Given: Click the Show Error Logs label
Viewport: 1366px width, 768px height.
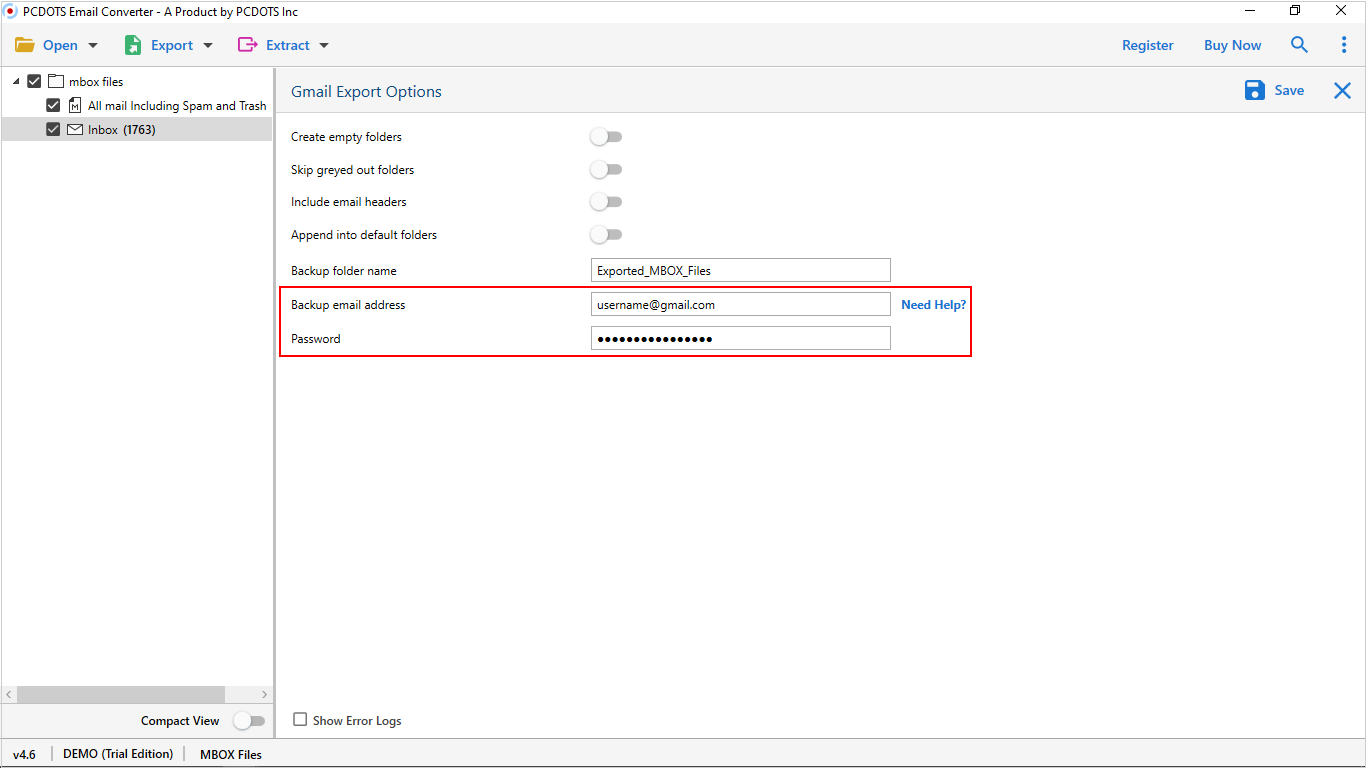Looking at the screenshot, I should 357,720.
